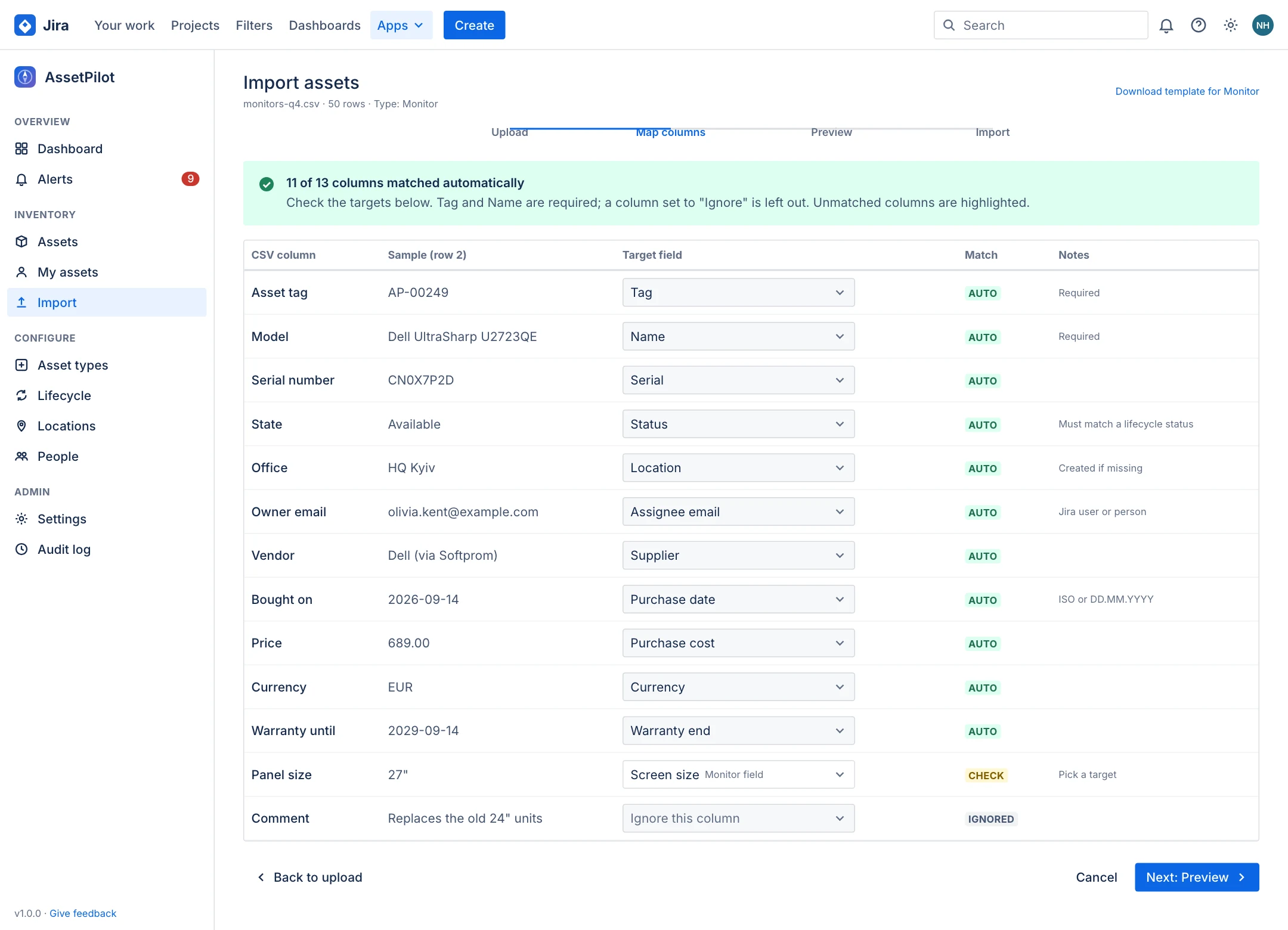Open the help question-mark icon
1288x930 pixels.
(1199, 25)
